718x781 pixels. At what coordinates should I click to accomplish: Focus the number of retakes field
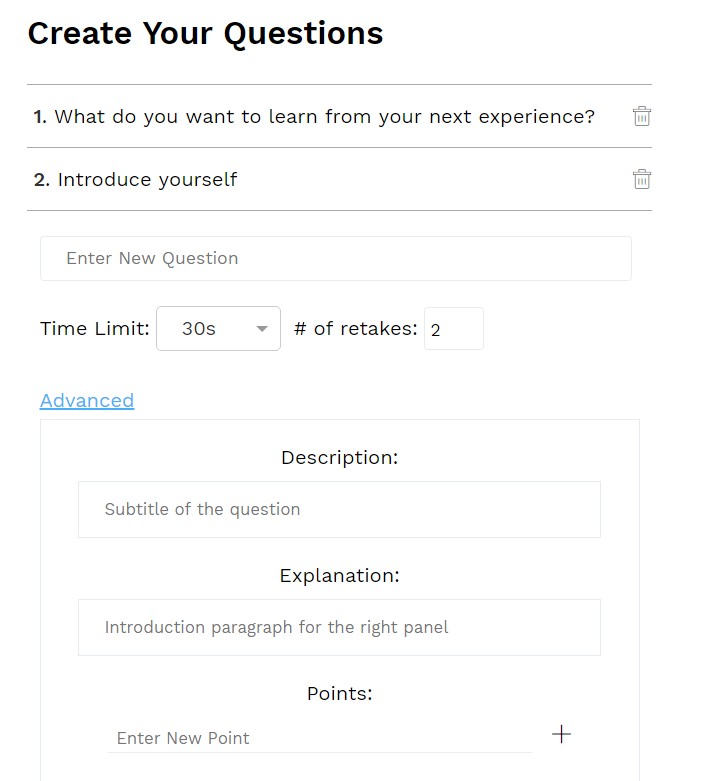coord(454,329)
